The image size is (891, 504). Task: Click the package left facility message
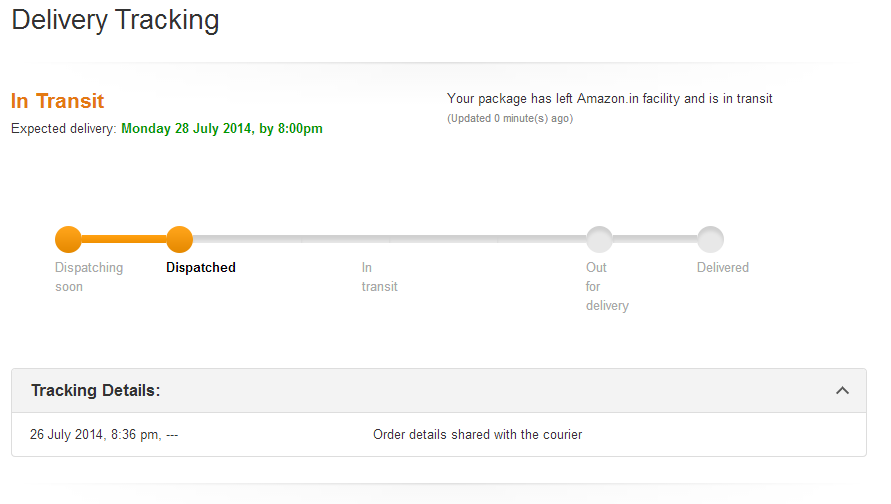(609, 99)
